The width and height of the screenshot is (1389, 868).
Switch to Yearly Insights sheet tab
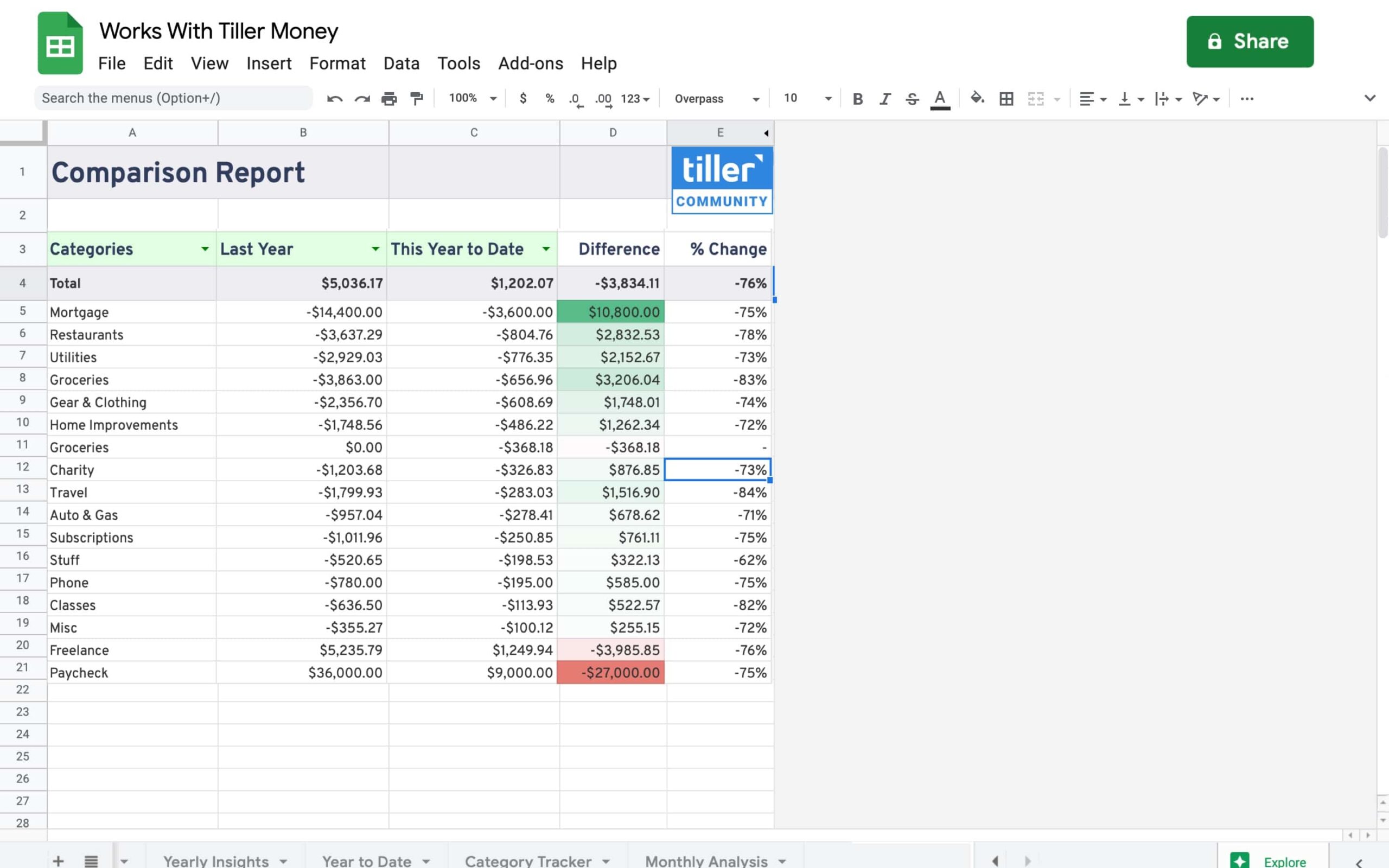(216, 860)
